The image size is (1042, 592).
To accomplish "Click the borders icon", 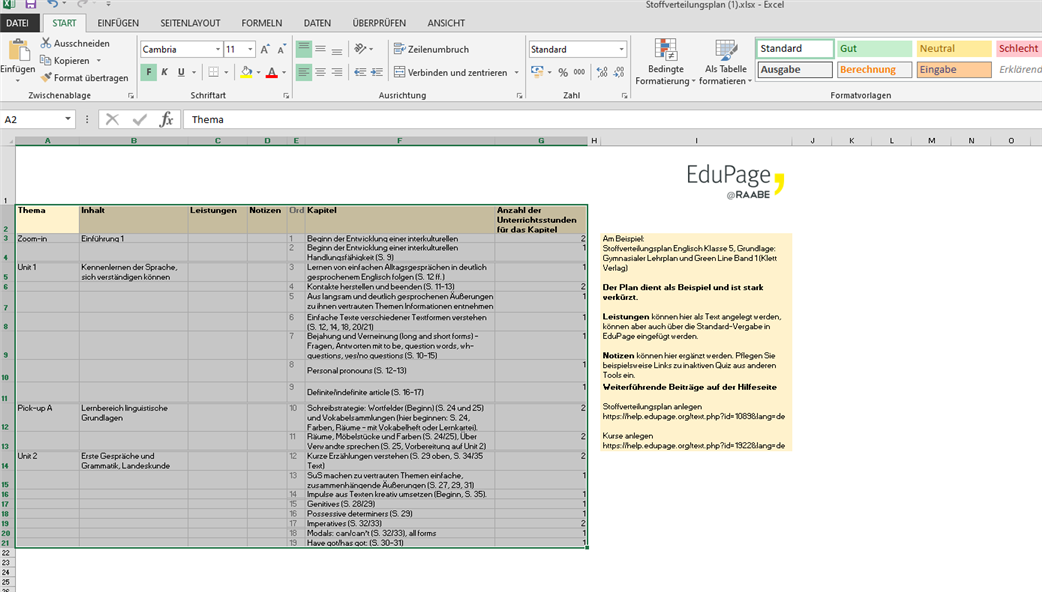I will [213, 72].
